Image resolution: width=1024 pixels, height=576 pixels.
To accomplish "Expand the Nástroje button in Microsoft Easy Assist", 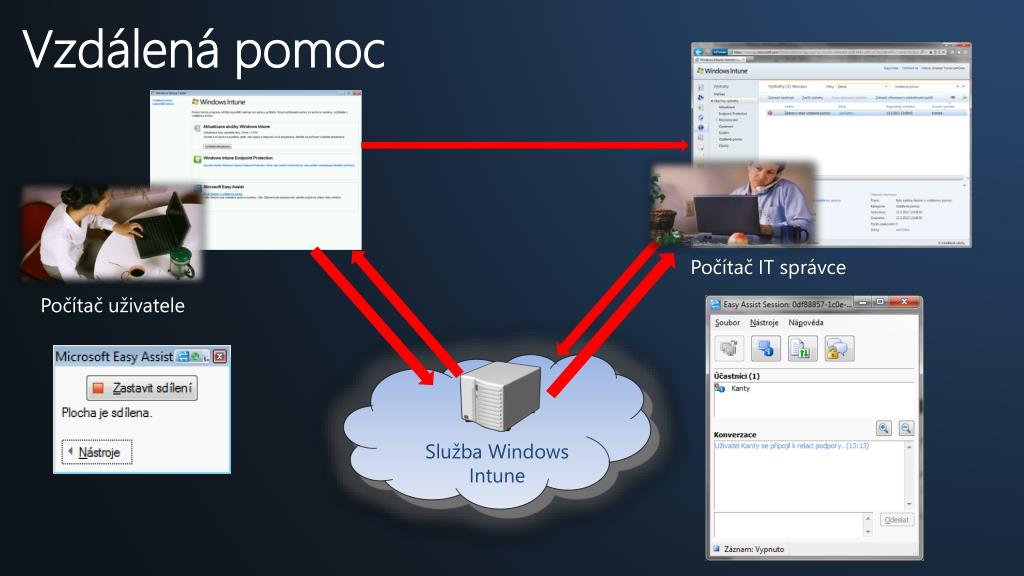I will (97, 452).
